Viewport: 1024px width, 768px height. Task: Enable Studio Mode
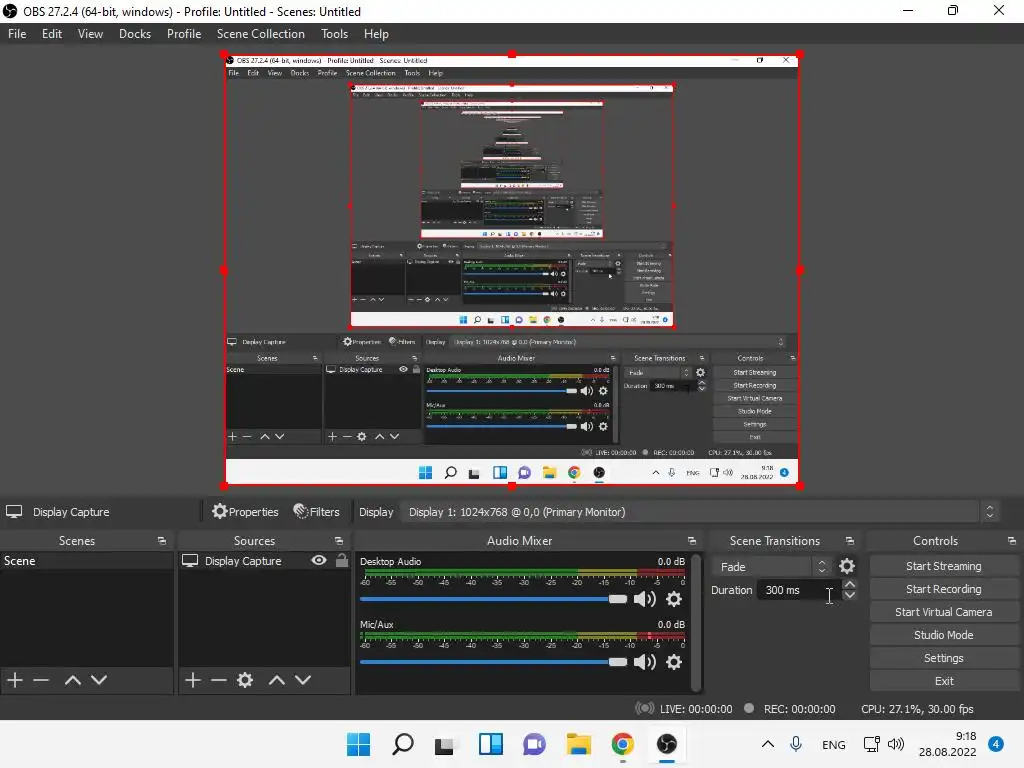(x=944, y=635)
